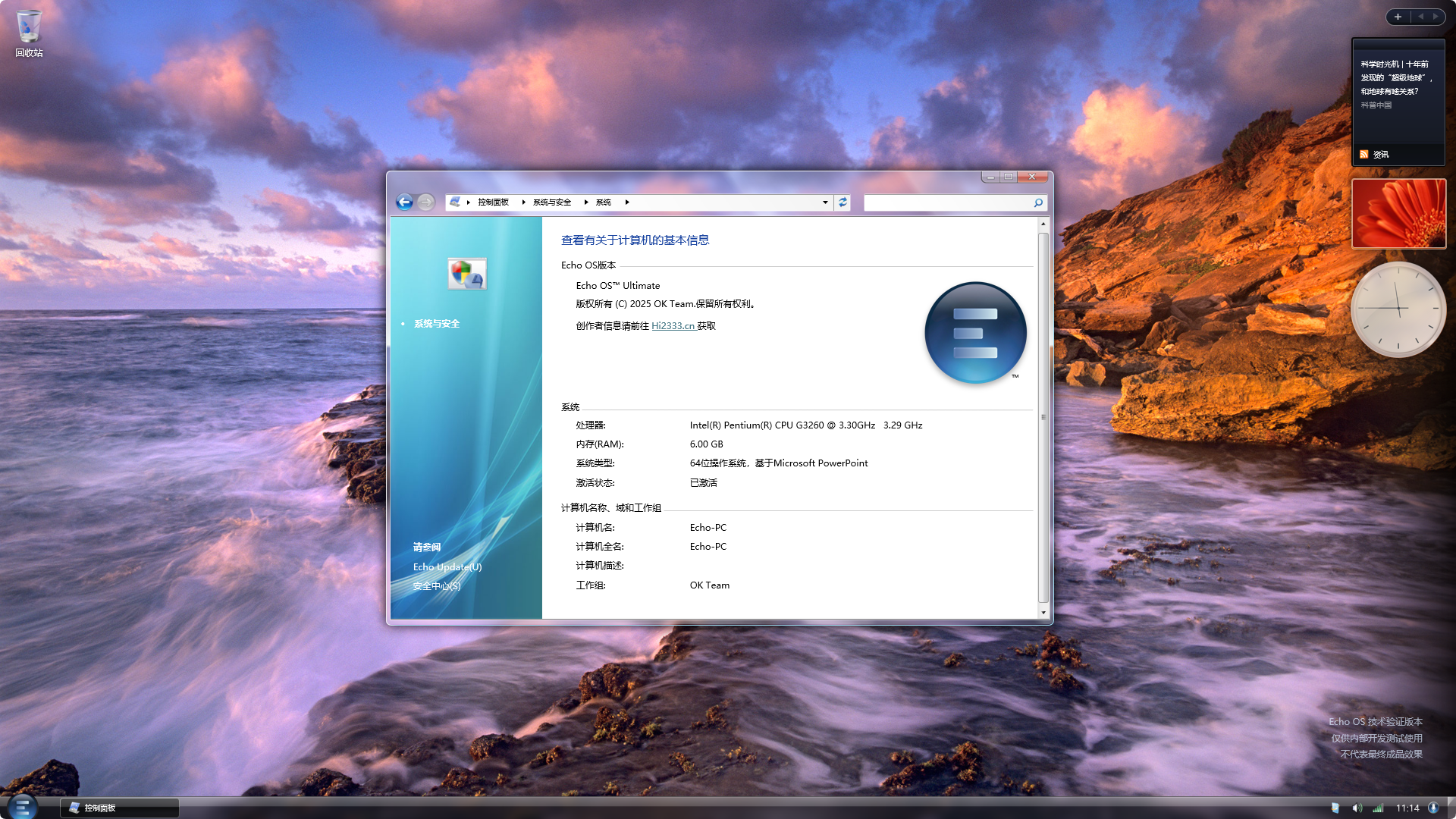
Task: Click the control panel search field
Action: [x=948, y=202]
